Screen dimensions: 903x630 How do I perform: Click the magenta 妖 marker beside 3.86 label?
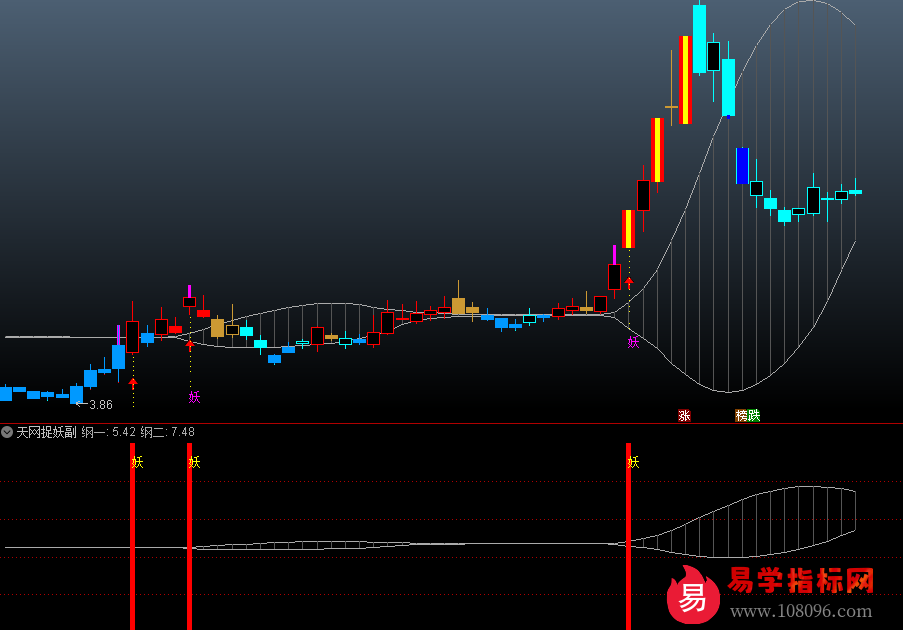pos(194,397)
